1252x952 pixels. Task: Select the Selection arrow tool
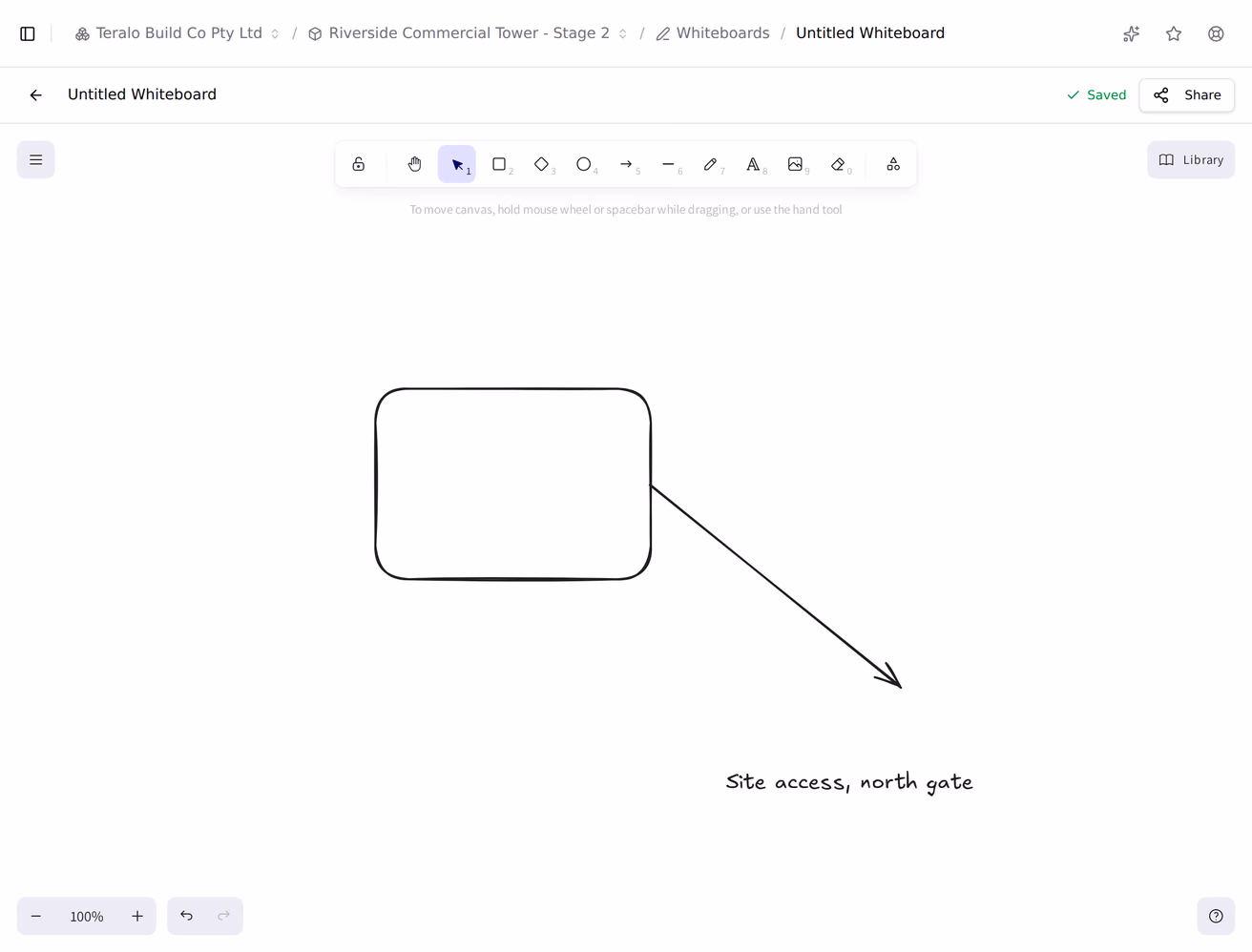457,164
